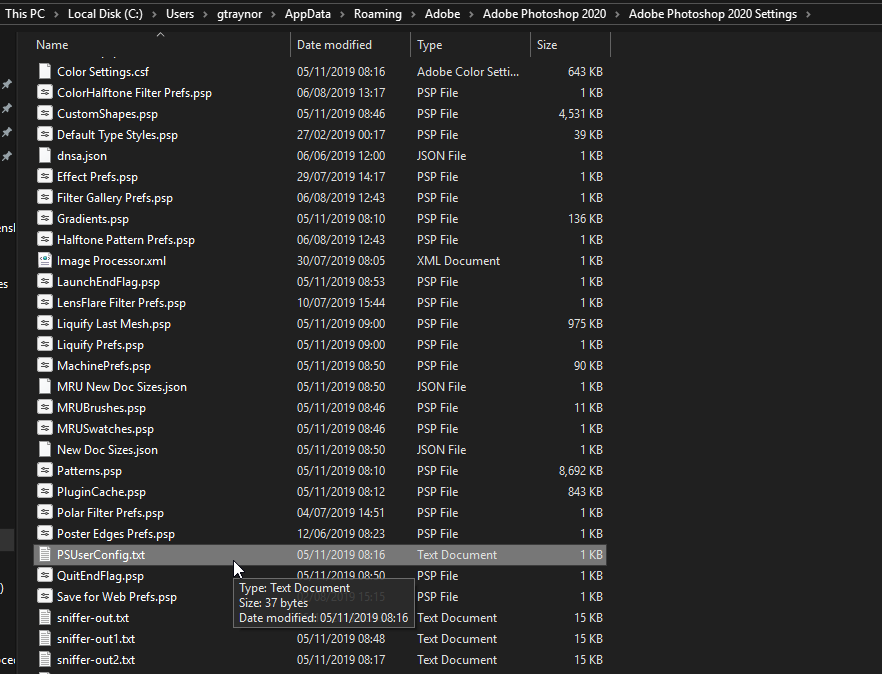The width and height of the screenshot is (882, 674).
Task: Sort files by the Name column header
Action: coord(161,44)
